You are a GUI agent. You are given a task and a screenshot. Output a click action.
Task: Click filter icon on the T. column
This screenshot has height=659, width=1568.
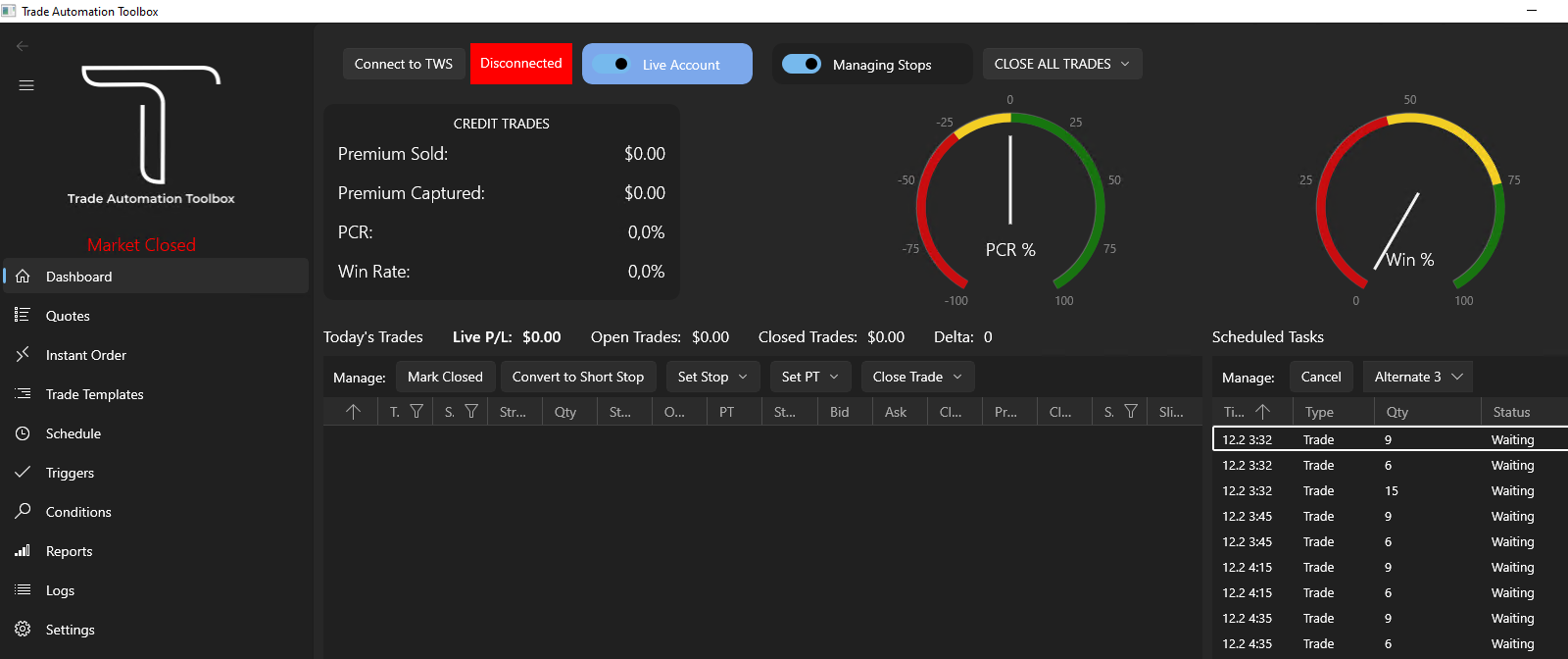click(x=416, y=412)
